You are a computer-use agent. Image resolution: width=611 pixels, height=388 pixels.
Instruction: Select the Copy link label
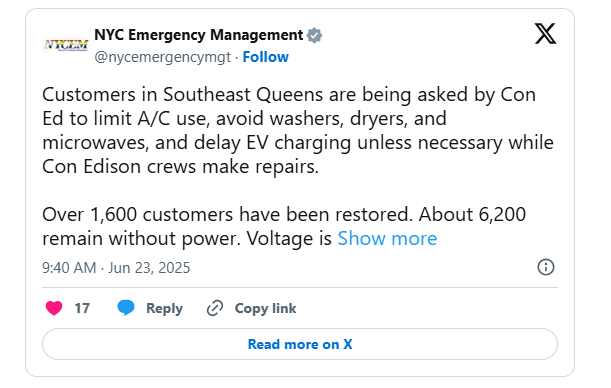click(x=265, y=308)
